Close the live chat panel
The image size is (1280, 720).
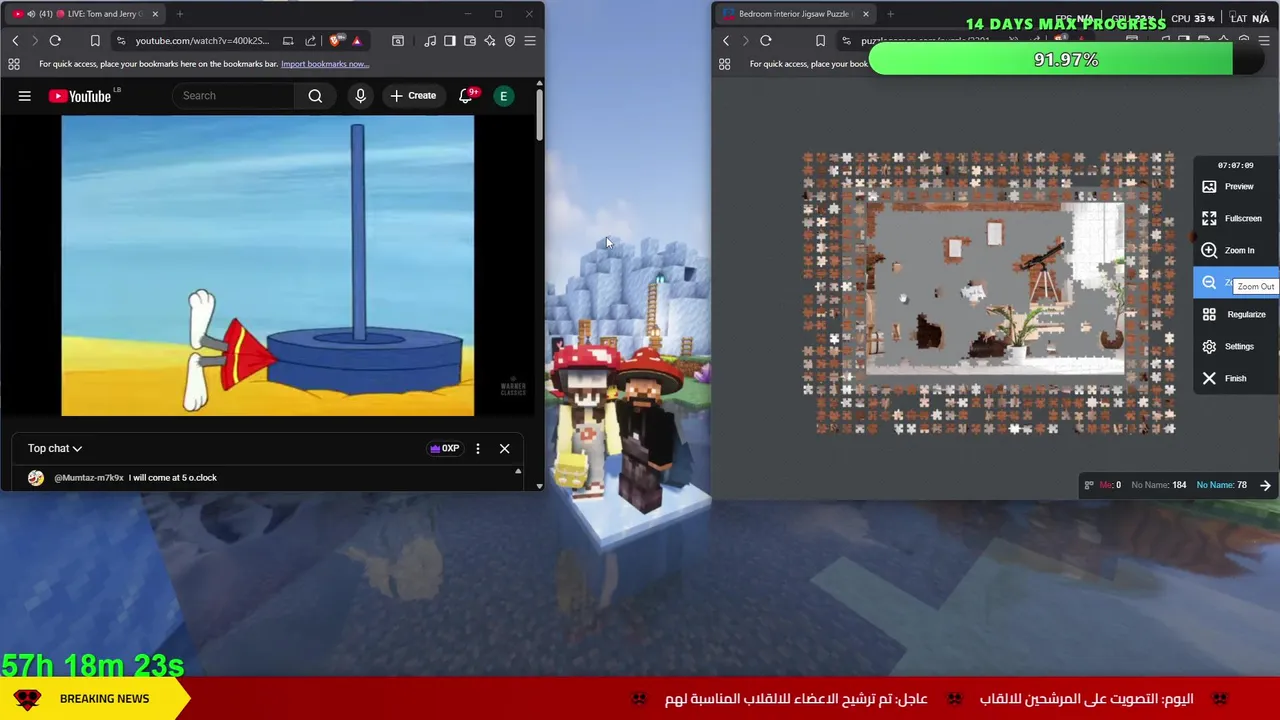click(x=504, y=449)
